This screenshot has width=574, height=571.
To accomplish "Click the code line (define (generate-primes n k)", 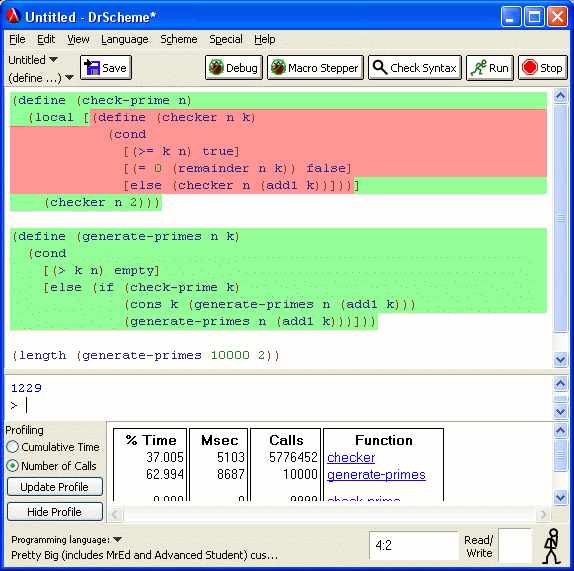I will click(126, 236).
